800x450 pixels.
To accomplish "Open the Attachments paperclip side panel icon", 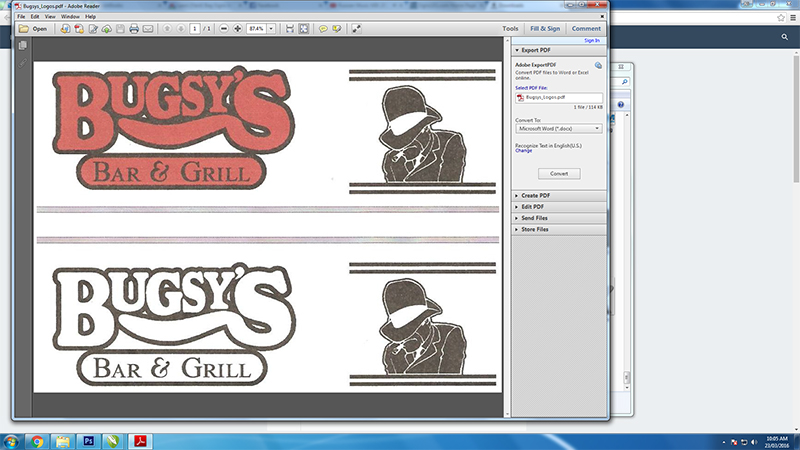I will tap(22, 63).
